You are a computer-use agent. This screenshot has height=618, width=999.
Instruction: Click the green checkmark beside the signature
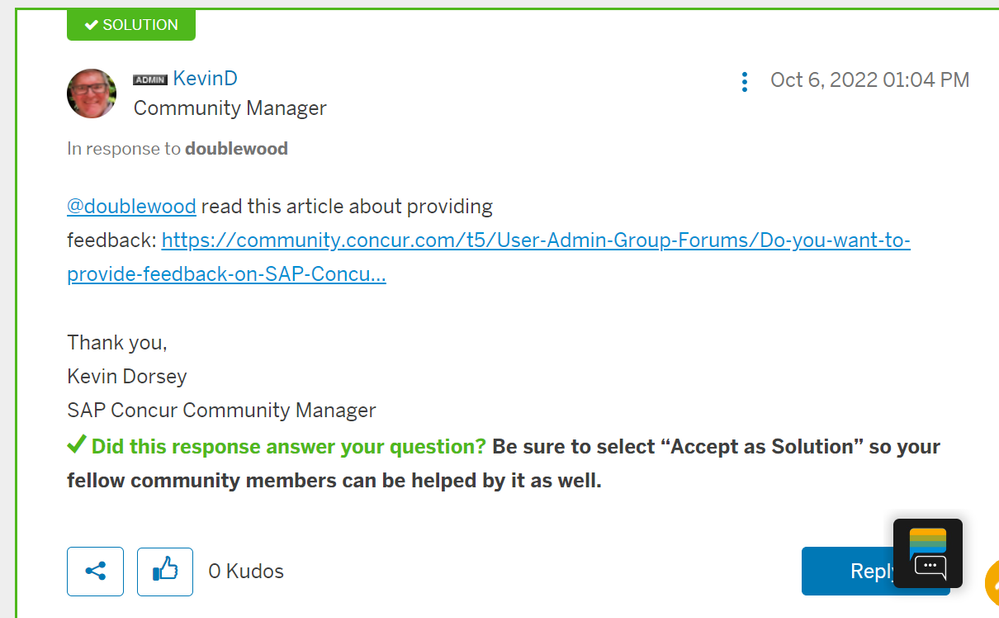click(x=76, y=444)
